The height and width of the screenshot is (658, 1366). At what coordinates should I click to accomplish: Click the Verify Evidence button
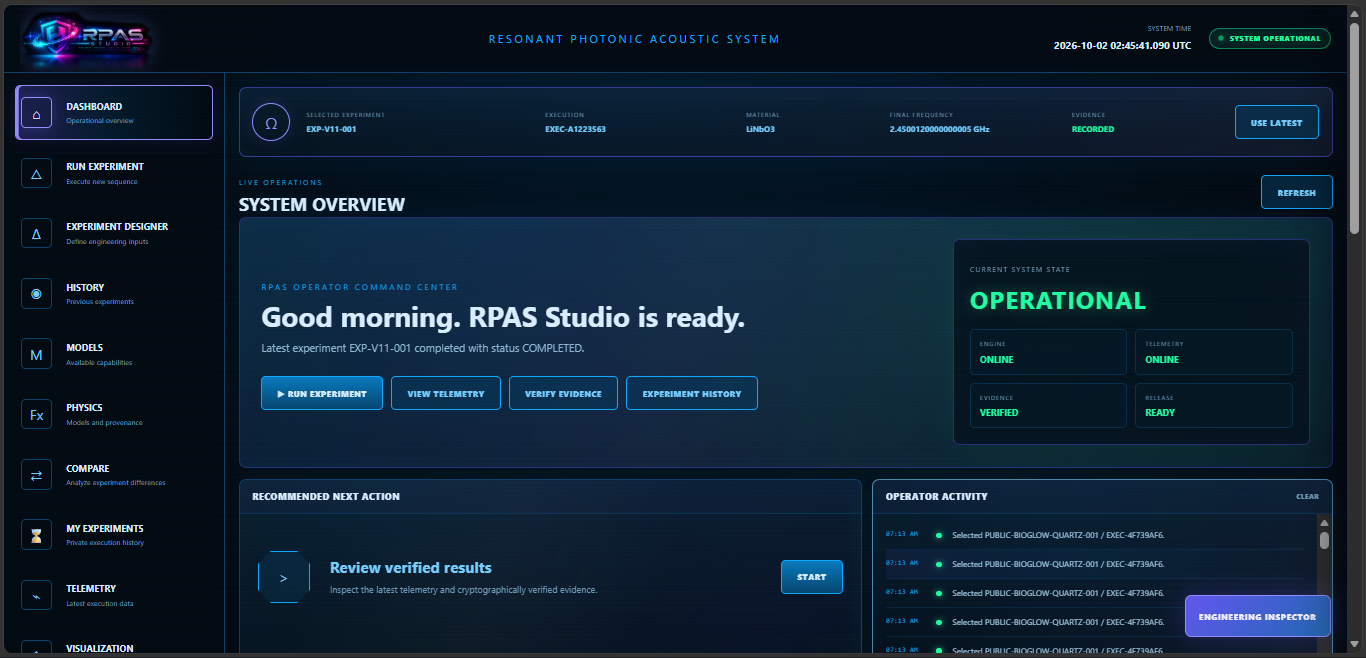point(563,393)
